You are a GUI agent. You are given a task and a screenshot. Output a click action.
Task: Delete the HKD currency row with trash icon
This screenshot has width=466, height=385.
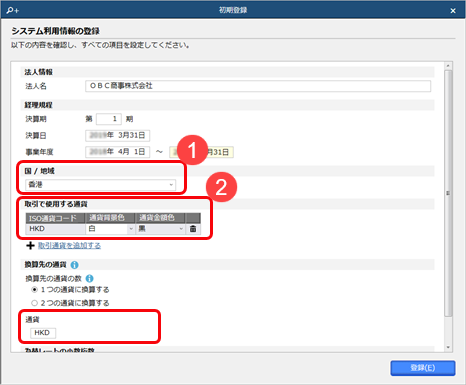(x=193, y=229)
